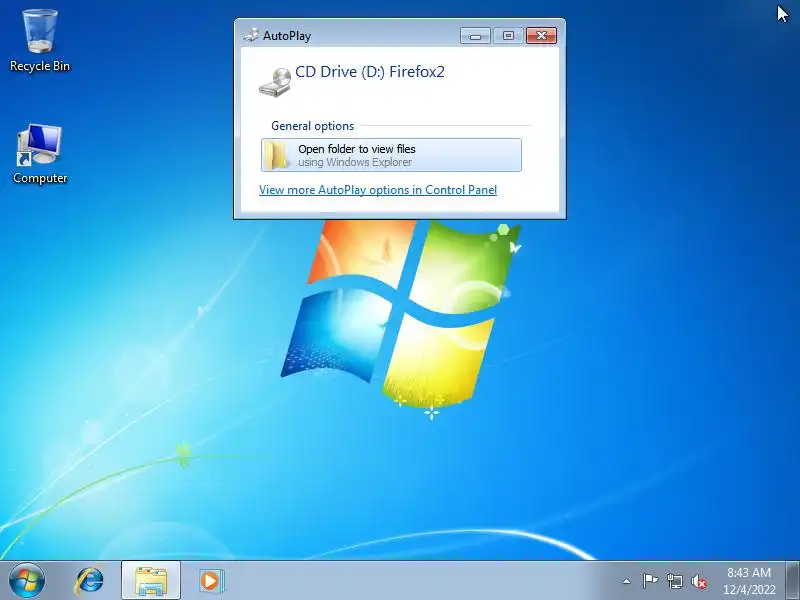Click the muted volume tray icon
Screen dimensions: 800x600
[699, 581]
